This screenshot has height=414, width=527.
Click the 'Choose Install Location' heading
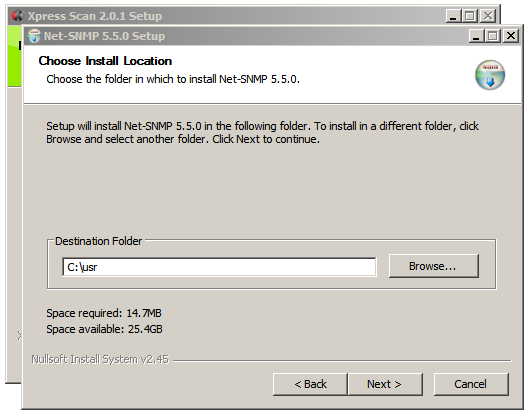pos(105,61)
